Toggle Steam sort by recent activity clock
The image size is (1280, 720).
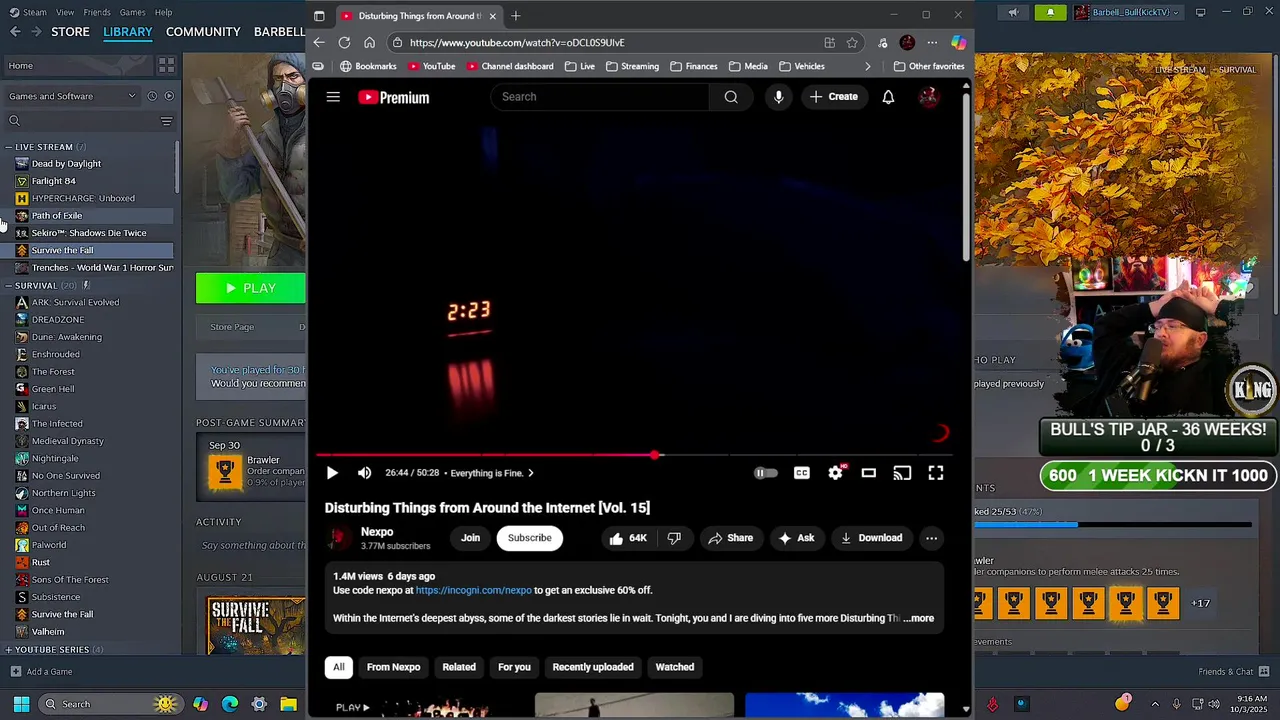(x=152, y=96)
